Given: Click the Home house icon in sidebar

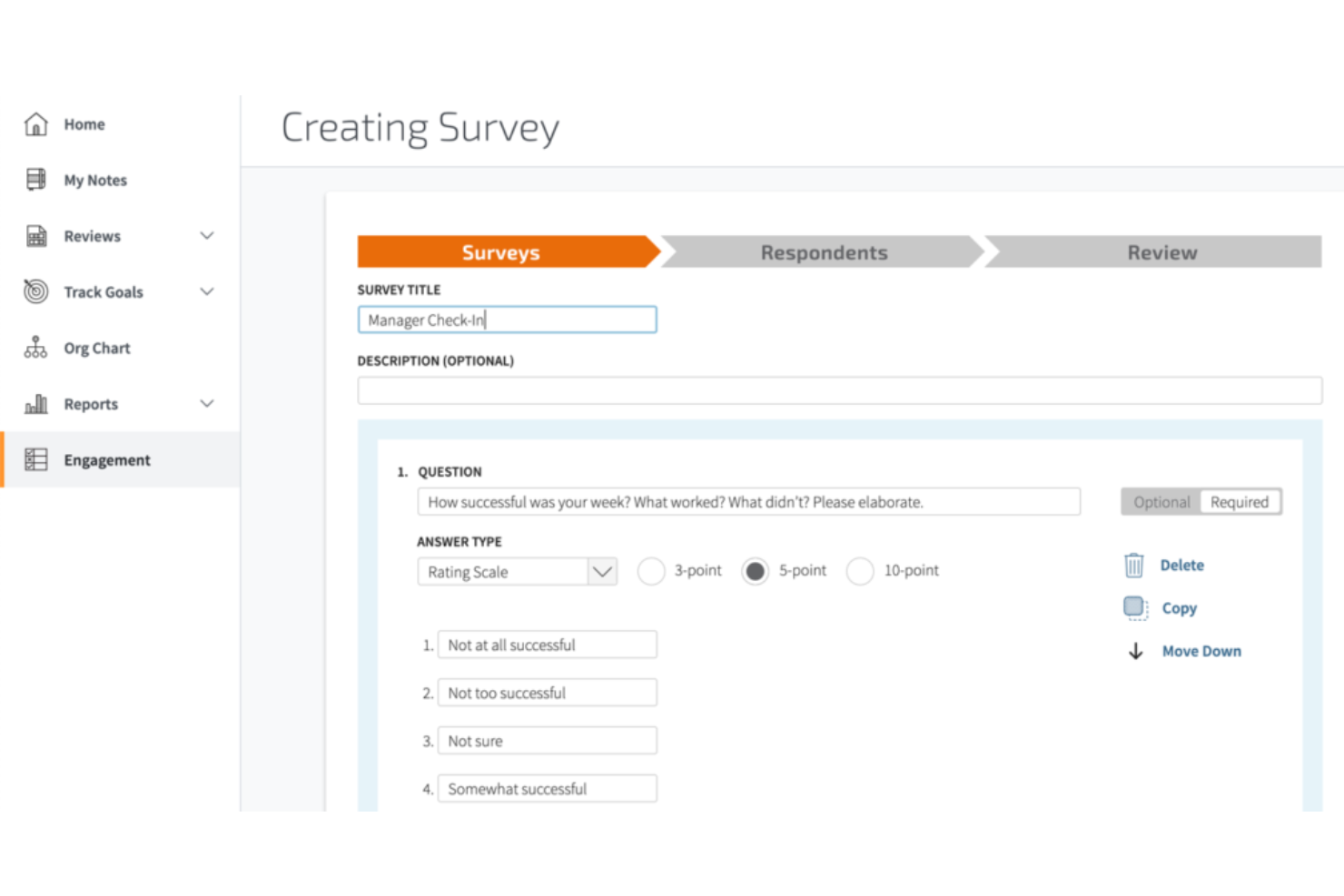Looking at the screenshot, I should click(35, 124).
